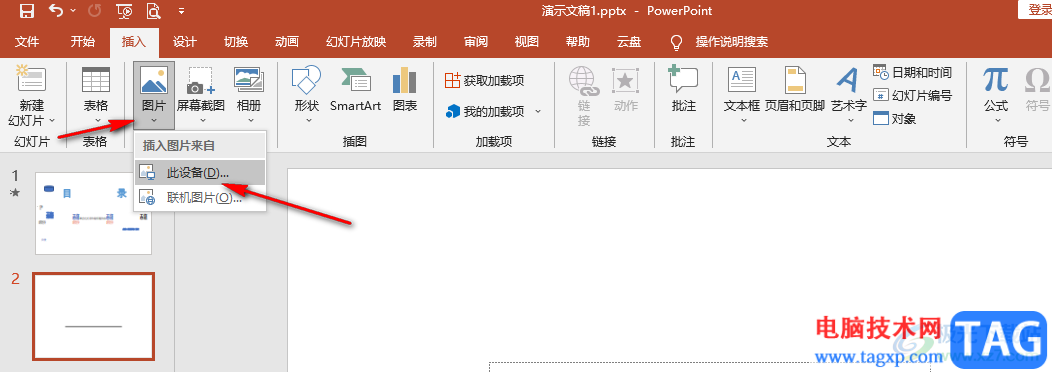Select the 插入 ribbon tab
Viewport: 1052px width, 372px height.
click(134, 42)
